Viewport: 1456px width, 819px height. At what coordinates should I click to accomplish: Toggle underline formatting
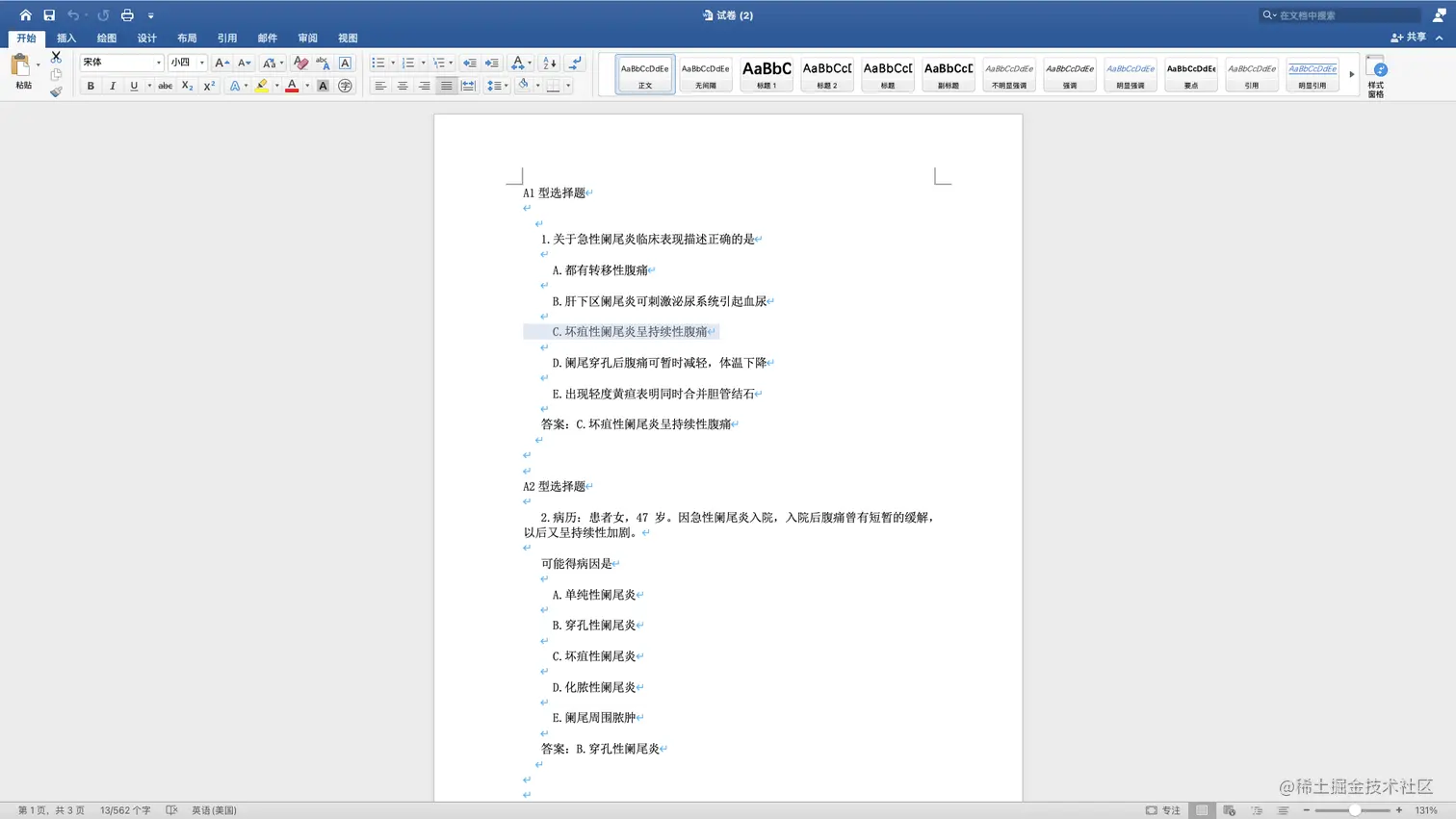[134, 86]
